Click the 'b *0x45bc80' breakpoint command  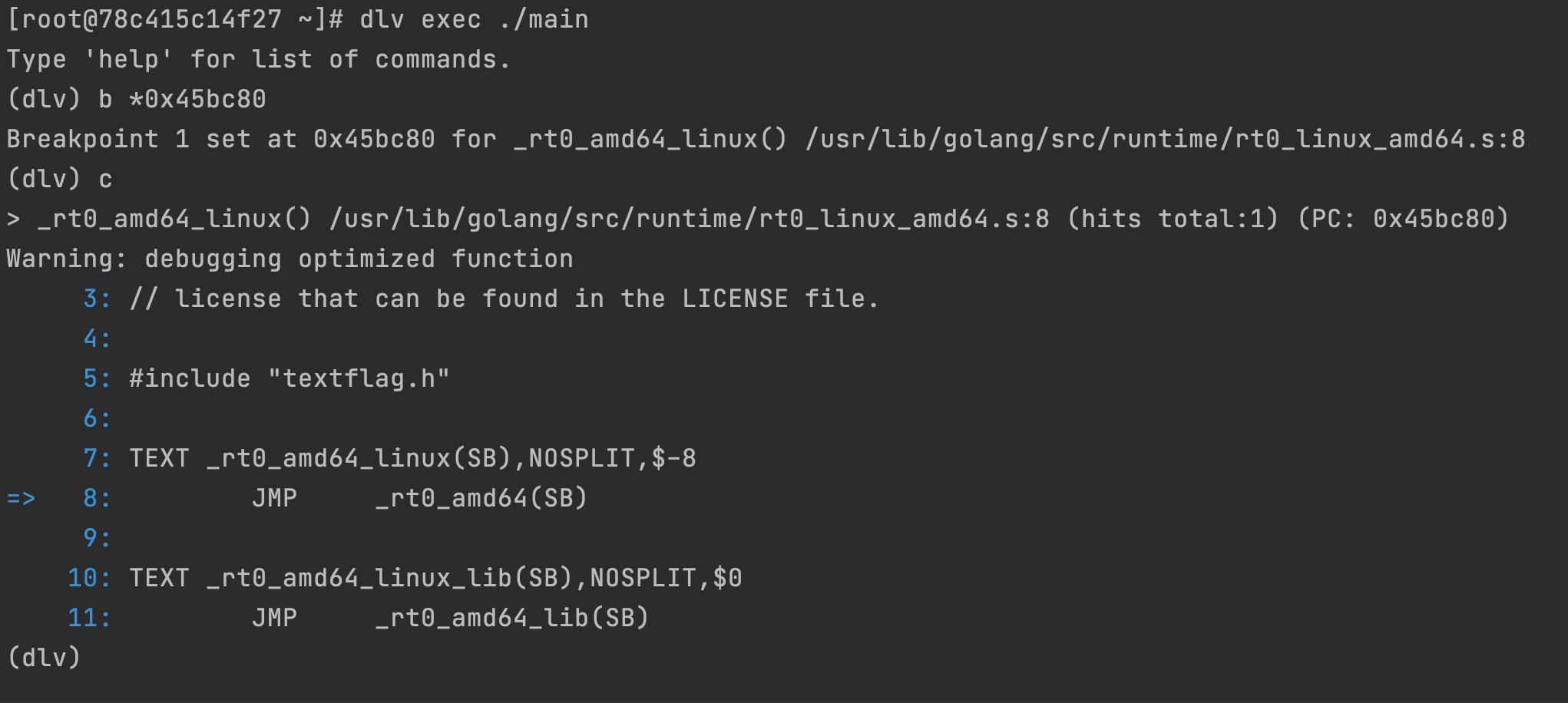[x=182, y=99]
